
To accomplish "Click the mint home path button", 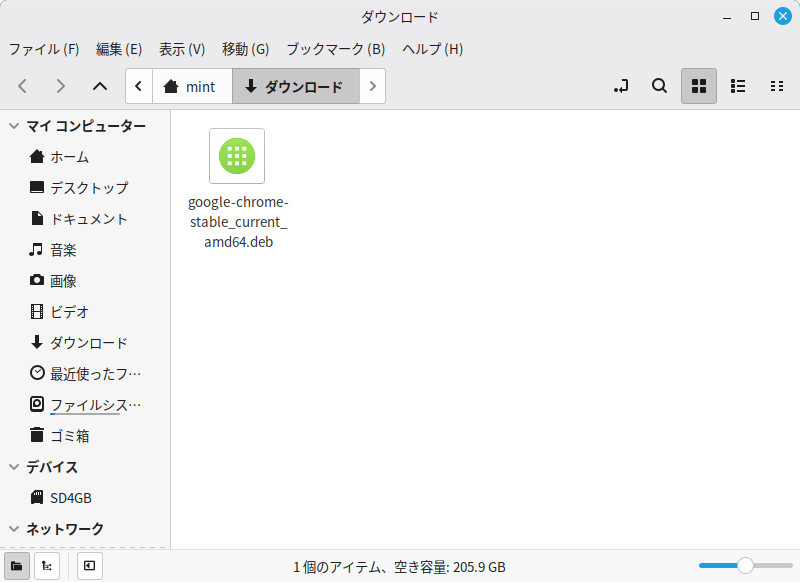I will coord(191,86).
